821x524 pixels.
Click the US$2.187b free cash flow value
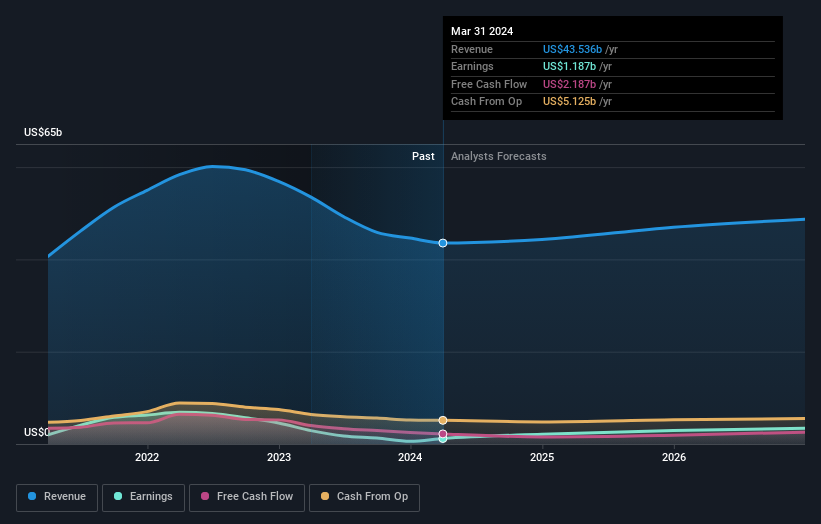pyautogui.click(x=569, y=84)
